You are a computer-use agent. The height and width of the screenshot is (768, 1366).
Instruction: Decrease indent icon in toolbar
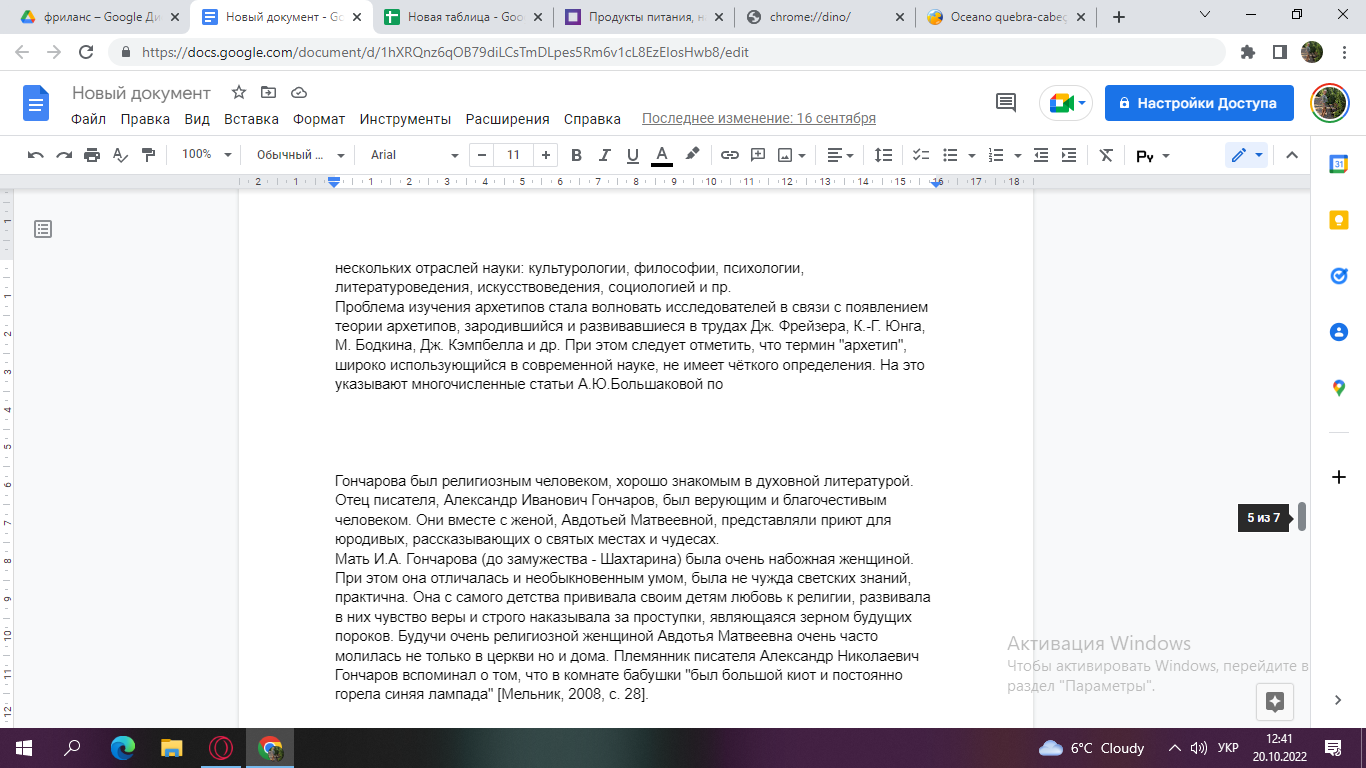(1041, 155)
